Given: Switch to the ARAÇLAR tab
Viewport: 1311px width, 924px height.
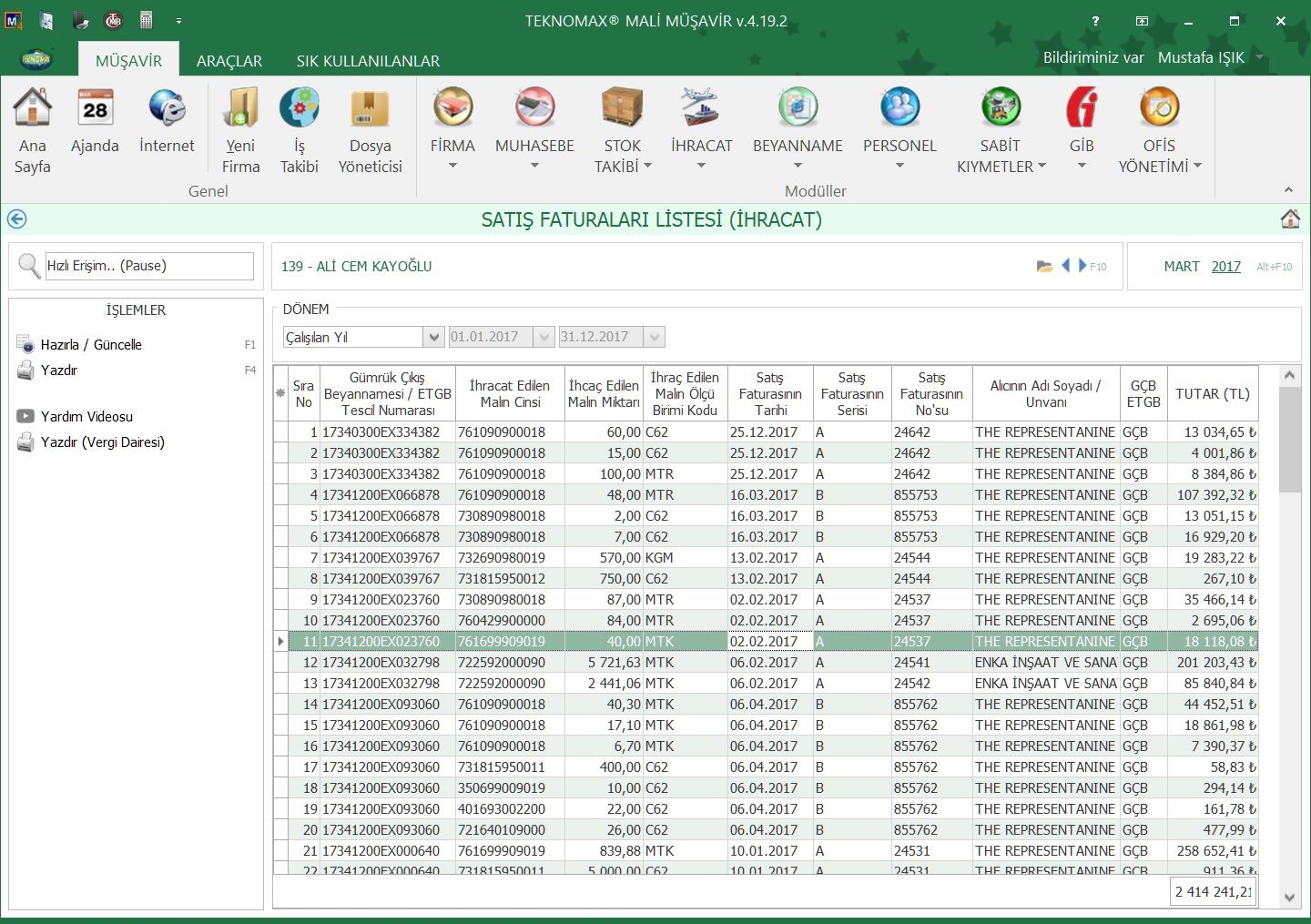Looking at the screenshot, I should (x=229, y=61).
